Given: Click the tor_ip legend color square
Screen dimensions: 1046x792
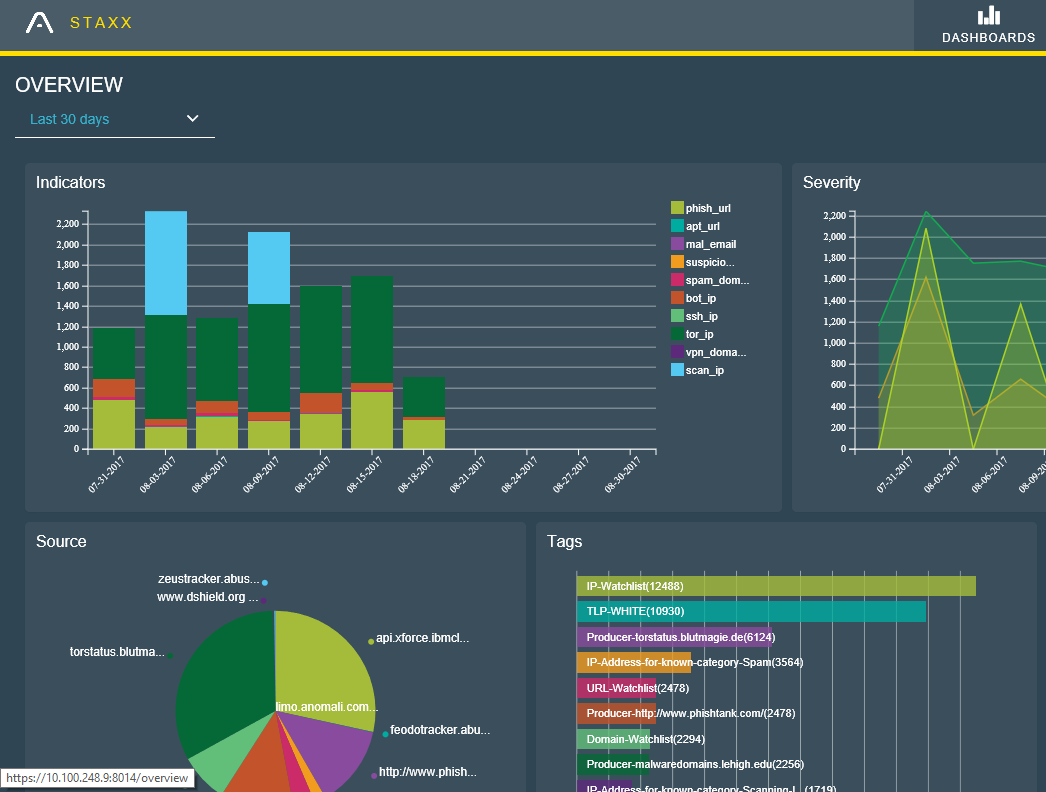Looking at the screenshot, I should point(677,334).
